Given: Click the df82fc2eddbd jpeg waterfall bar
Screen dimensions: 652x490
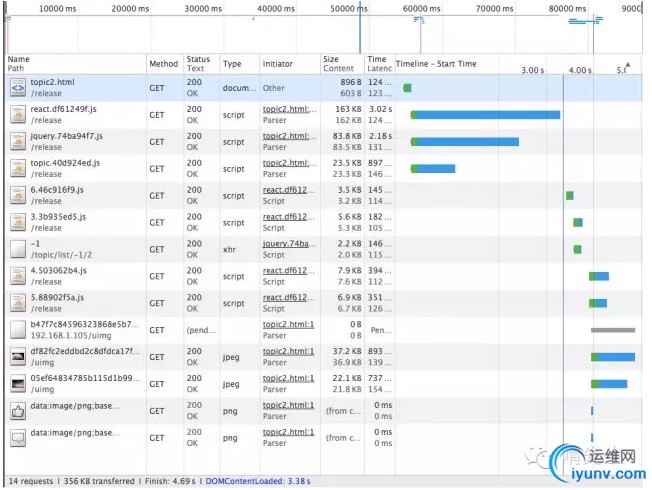Looking at the screenshot, I should tap(613, 357).
